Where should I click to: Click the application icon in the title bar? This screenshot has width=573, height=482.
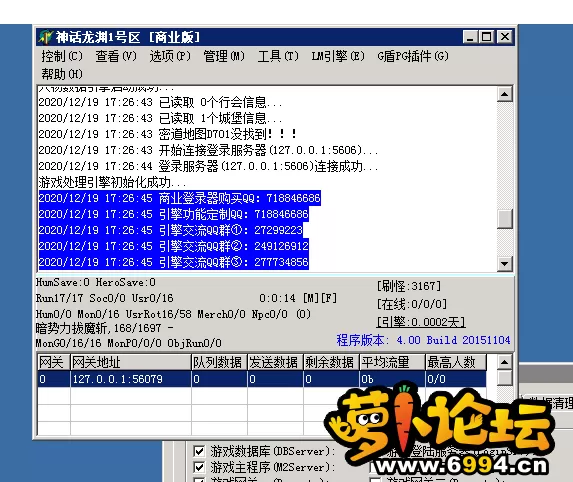(46, 37)
